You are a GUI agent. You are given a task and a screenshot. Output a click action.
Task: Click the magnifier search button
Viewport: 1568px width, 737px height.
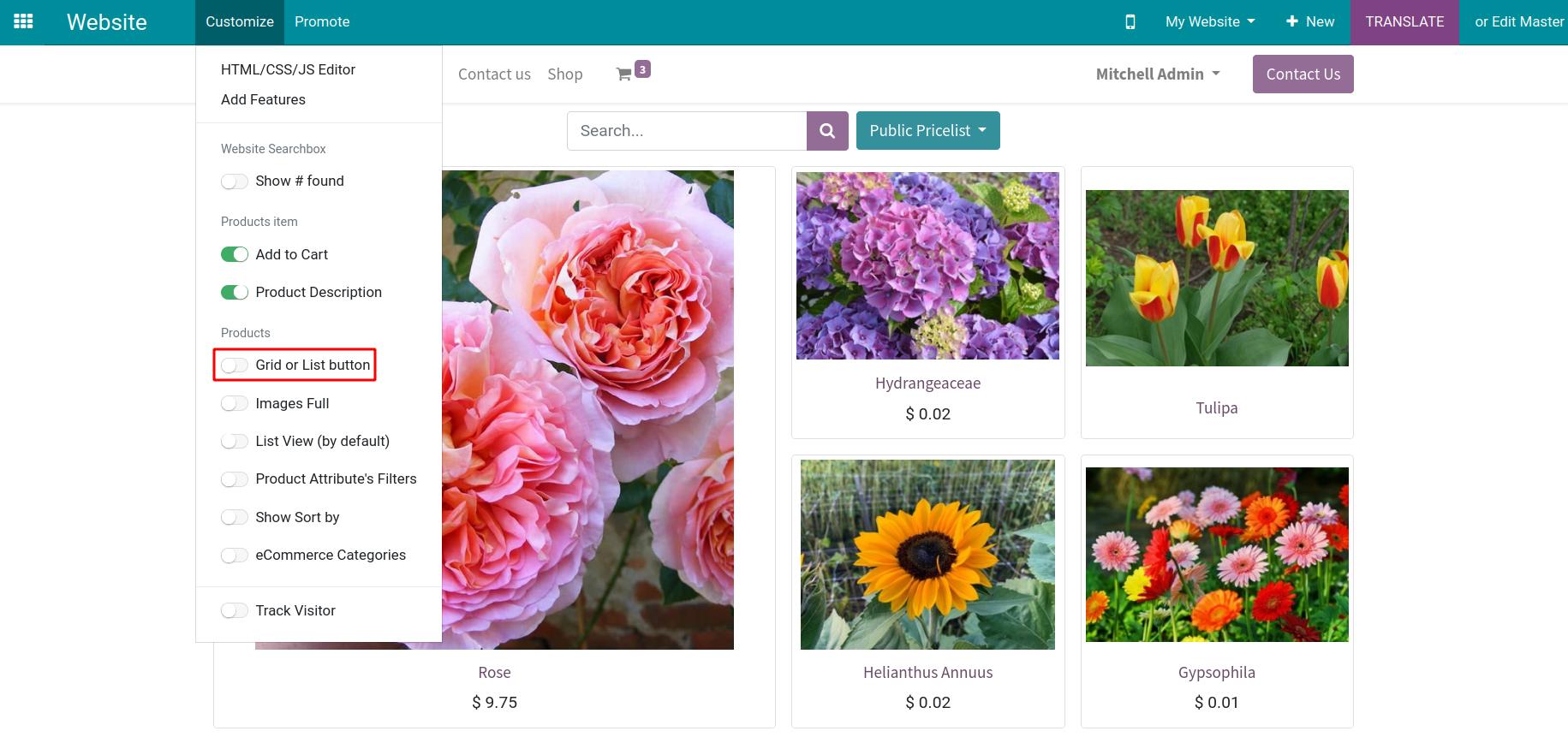[x=827, y=131]
